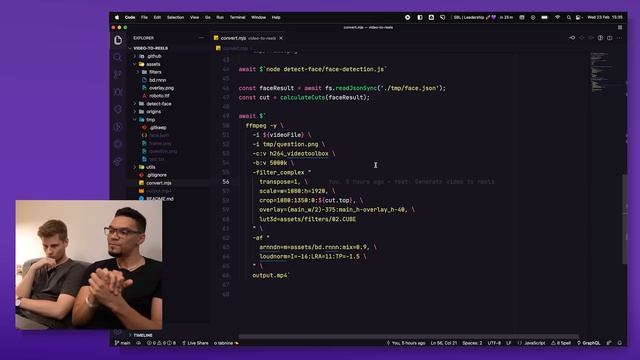Open the Help menu
Viewport: 640px width, 360px height.
click(x=276, y=18)
